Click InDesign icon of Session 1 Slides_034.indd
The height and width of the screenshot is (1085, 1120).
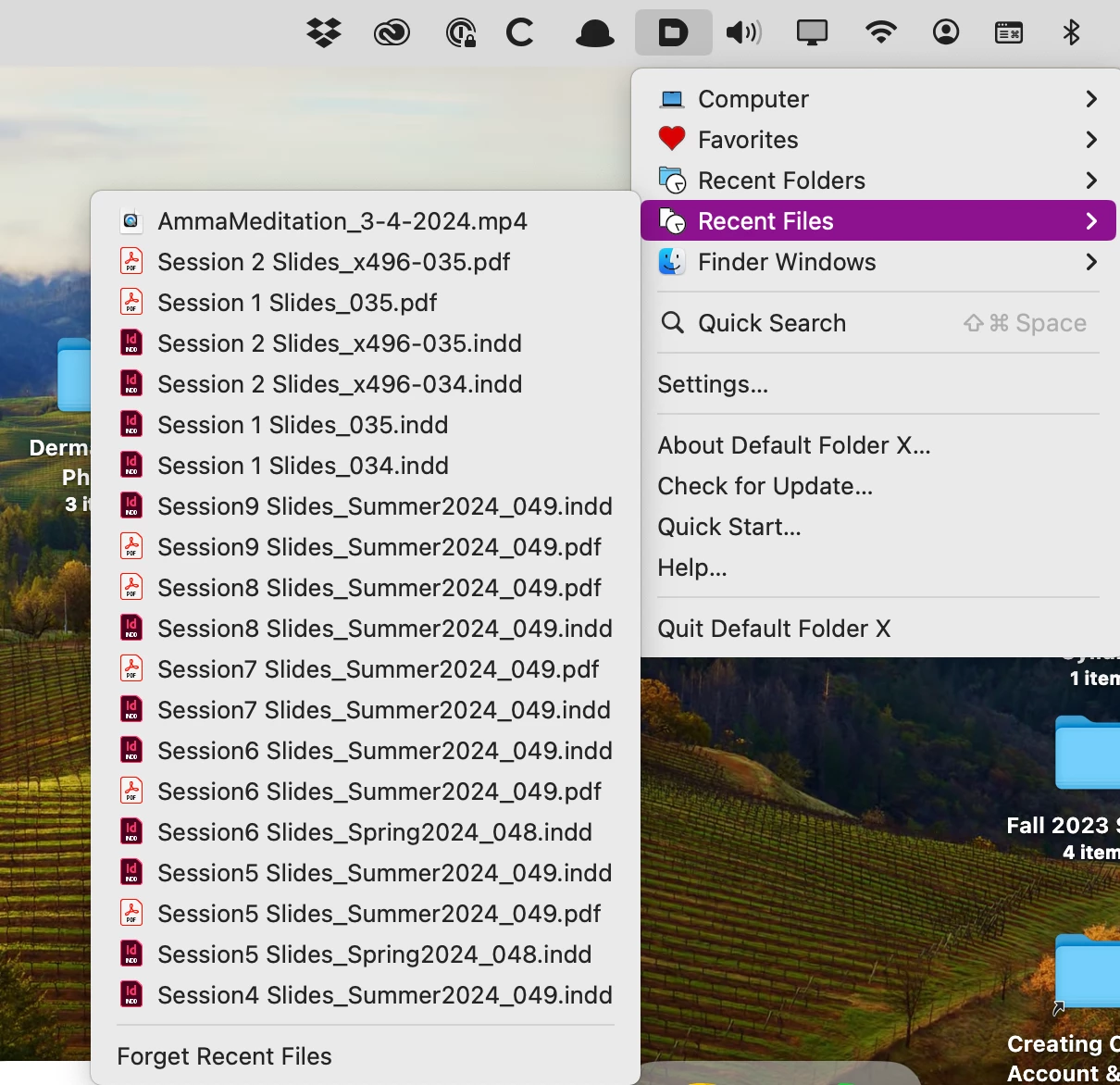click(131, 466)
